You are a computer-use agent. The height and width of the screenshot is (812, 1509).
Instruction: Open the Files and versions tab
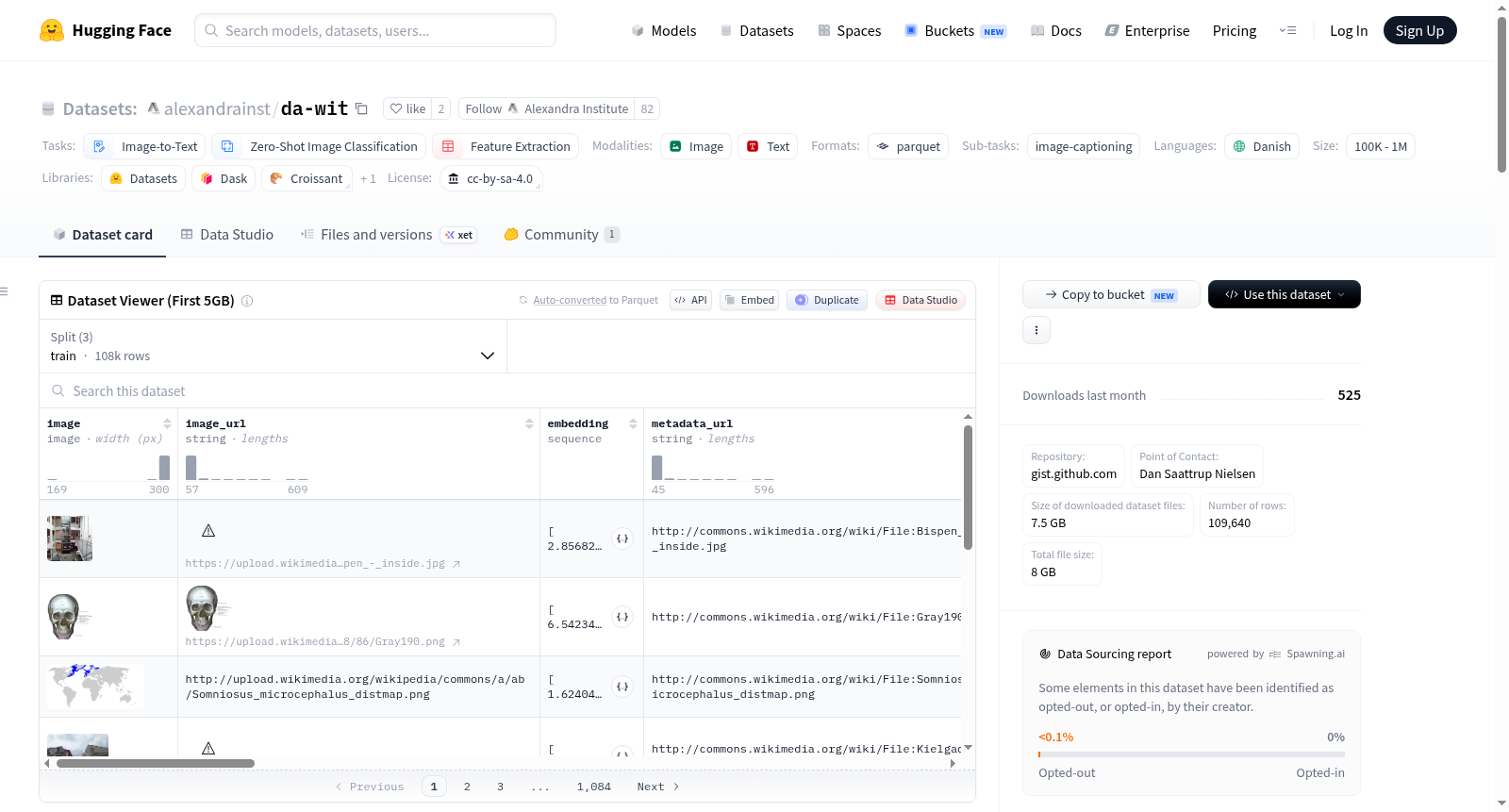click(x=389, y=235)
